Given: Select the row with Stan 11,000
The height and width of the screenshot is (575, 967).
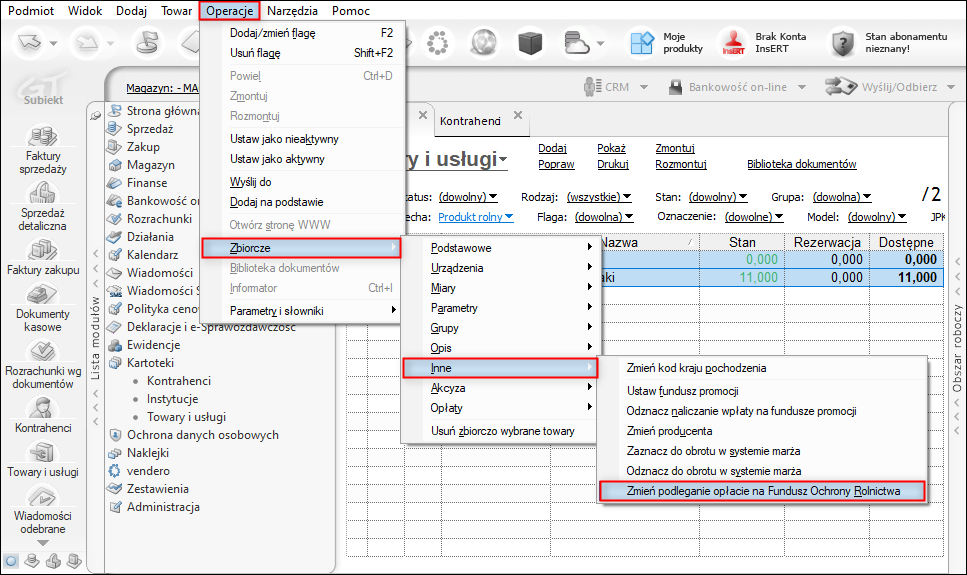Looking at the screenshot, I should click(645, 278).
